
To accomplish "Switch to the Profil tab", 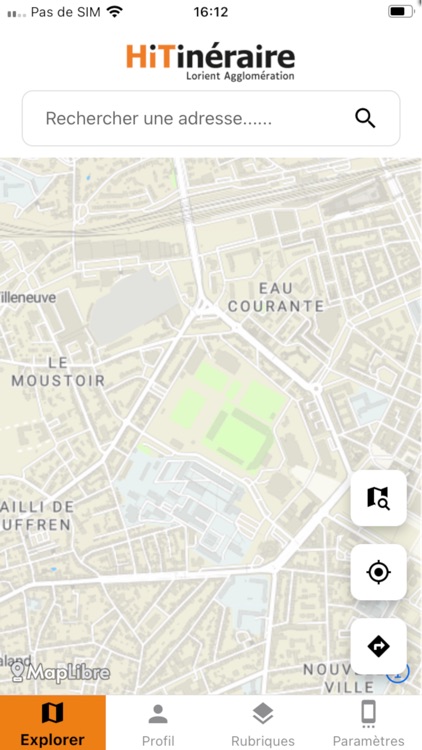I will [158, 722].
